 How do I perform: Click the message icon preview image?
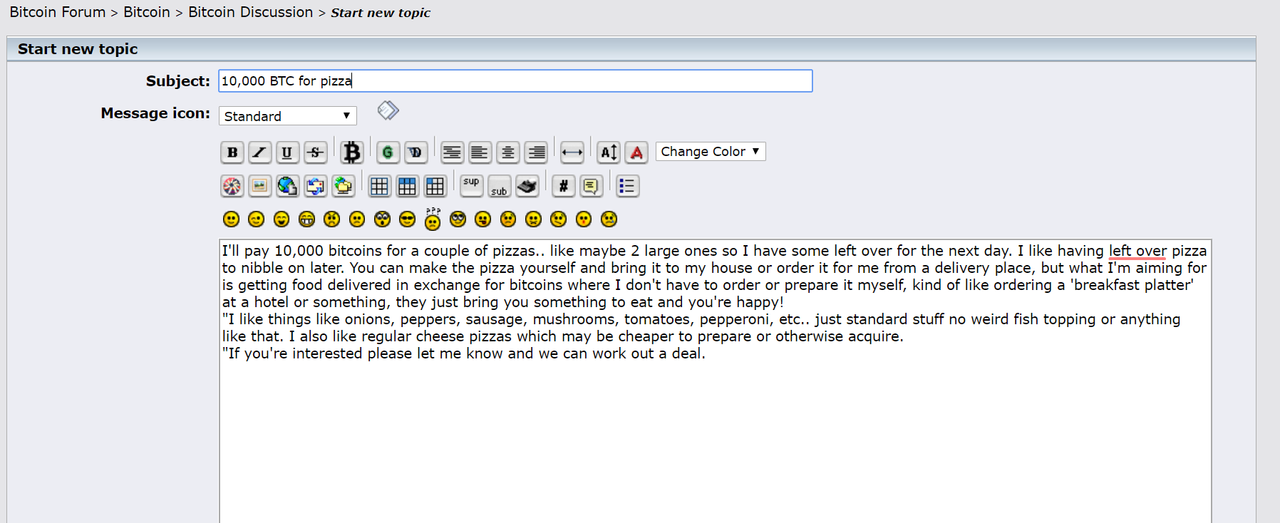(388, 110)
